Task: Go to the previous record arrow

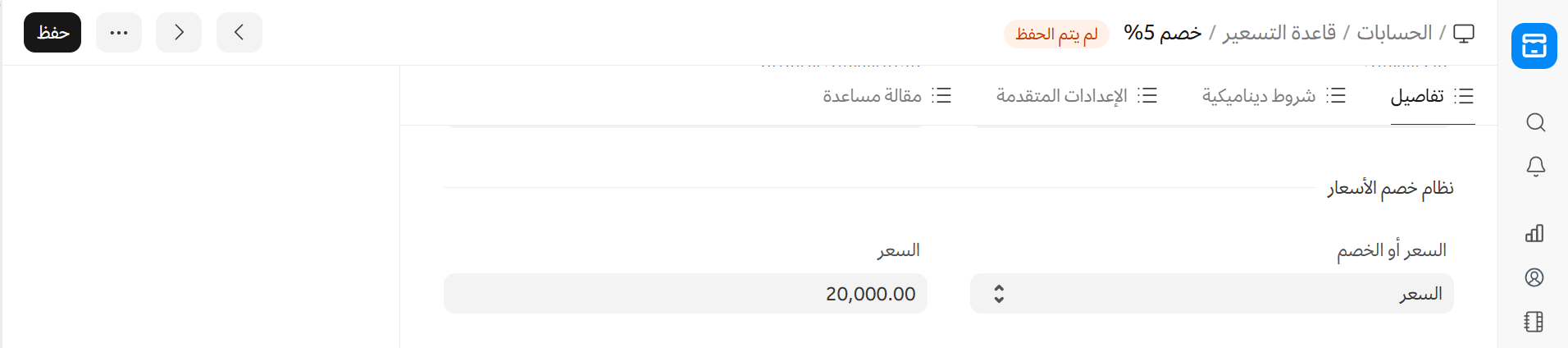Action: [x=239, y=33]
